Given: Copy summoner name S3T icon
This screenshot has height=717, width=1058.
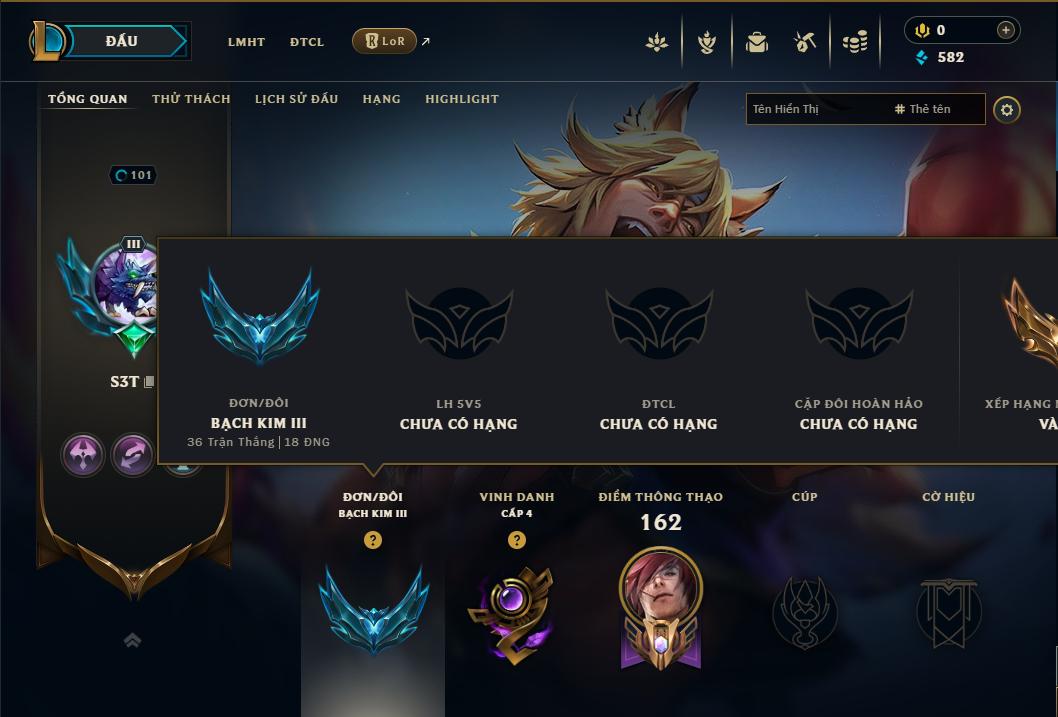Looking at the screenshot, I should tap(149, 382).
